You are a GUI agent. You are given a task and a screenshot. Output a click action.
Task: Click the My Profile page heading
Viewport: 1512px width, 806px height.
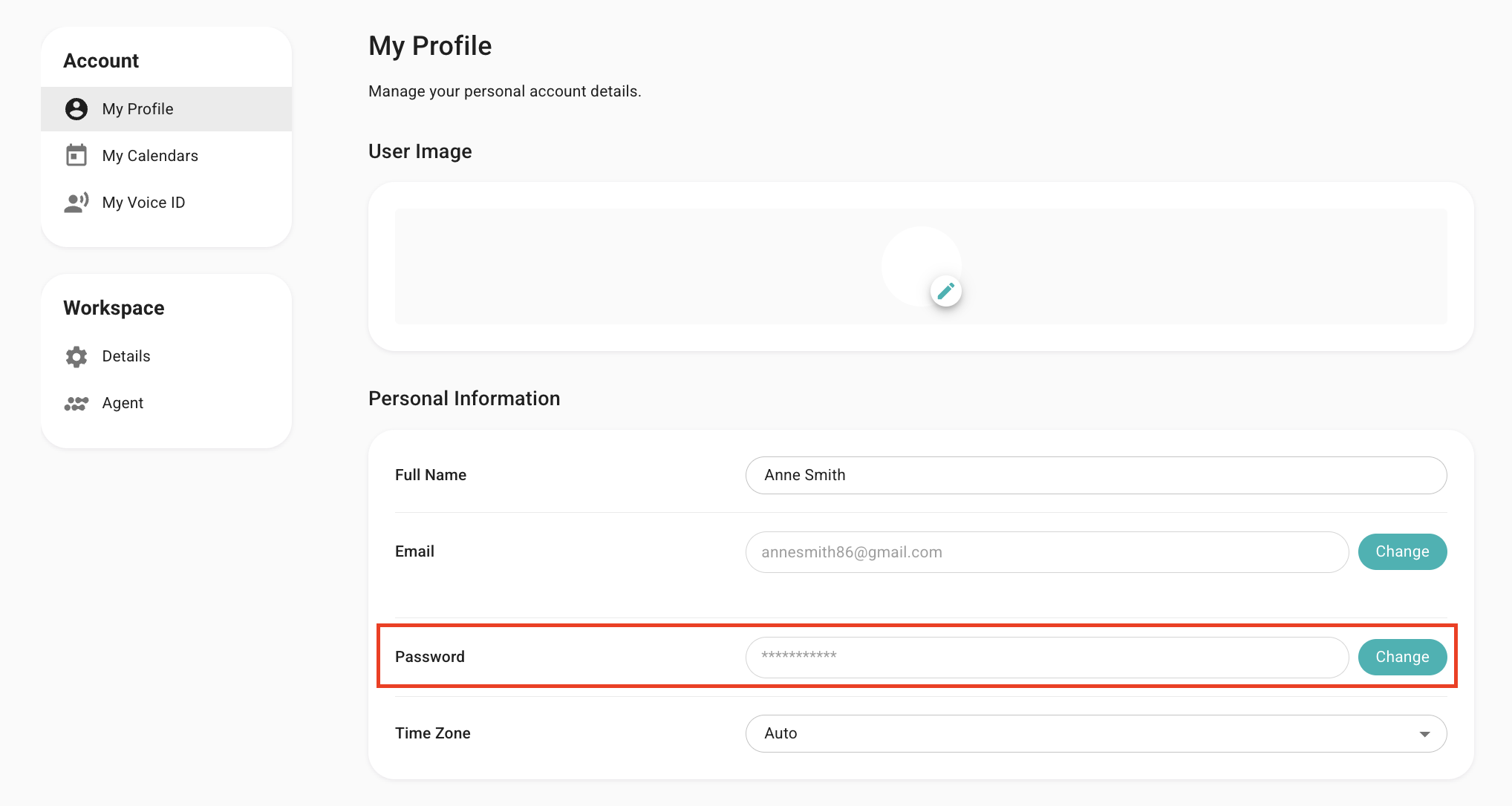pos(430,46)
